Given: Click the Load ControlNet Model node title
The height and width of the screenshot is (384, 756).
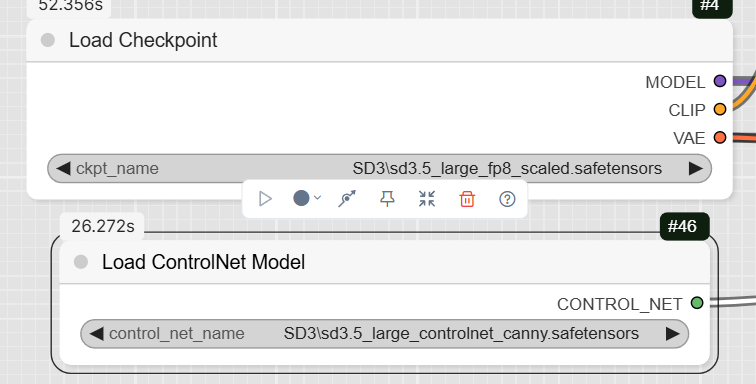Looking at the screenshot, I should (x=203, y=262).
